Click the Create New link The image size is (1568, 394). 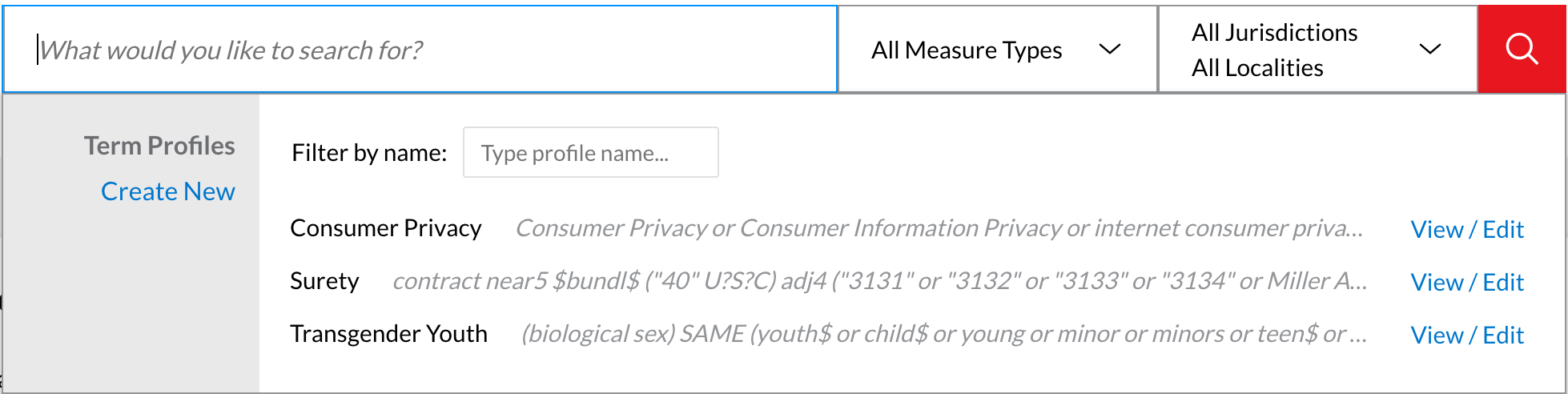tap(168, 191)
